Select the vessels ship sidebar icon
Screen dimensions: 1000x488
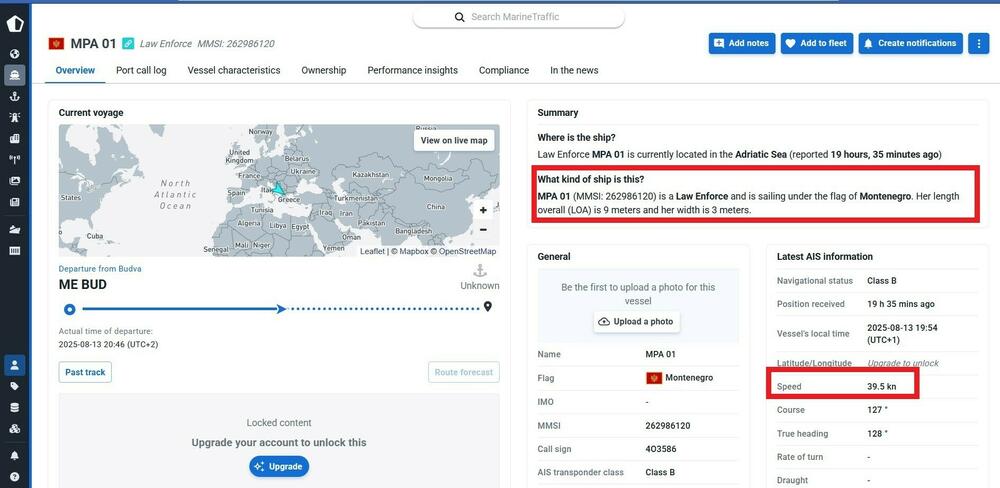[15, 75]
